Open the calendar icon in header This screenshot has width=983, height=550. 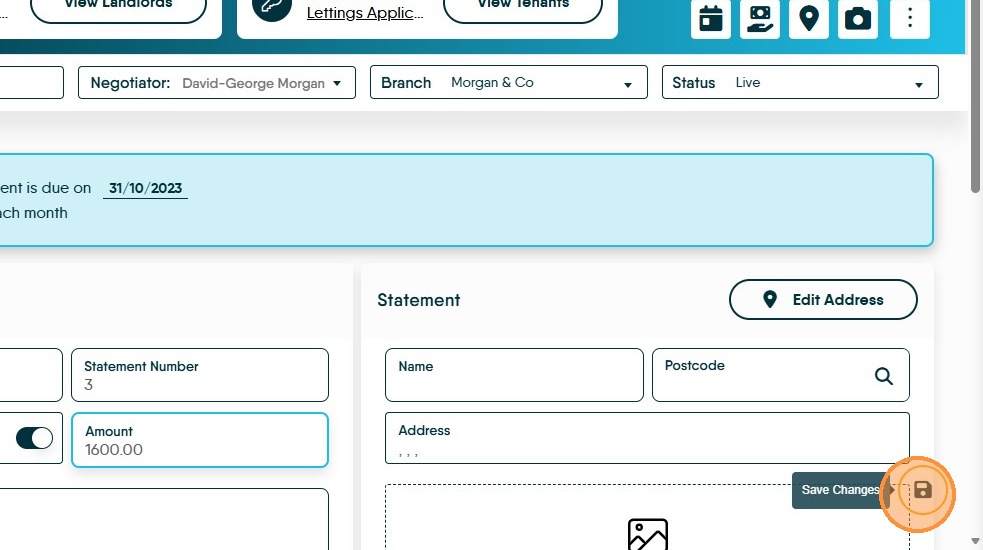click(x=710, y=18)
